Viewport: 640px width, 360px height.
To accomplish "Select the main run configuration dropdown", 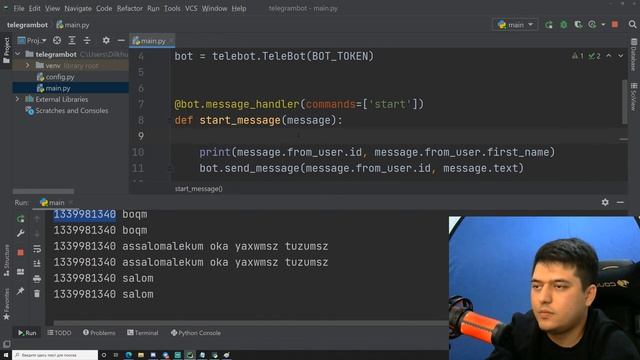I will tap(515, 25).
